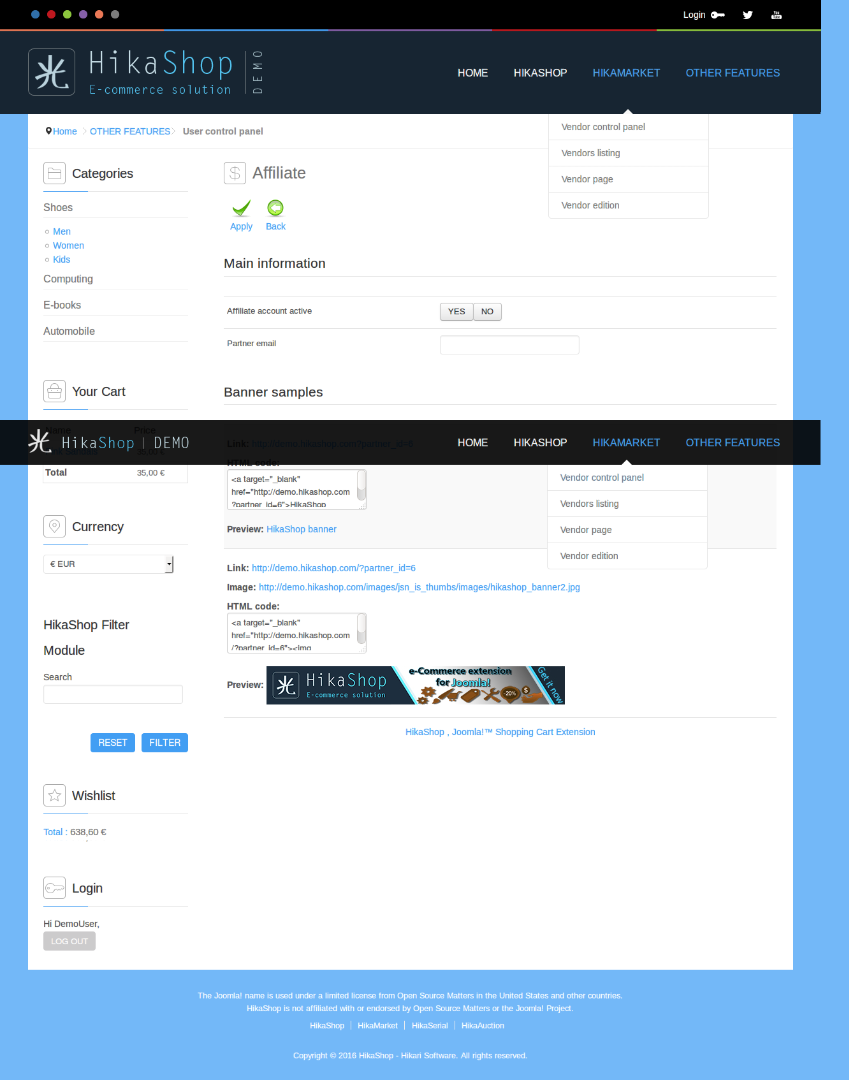Go to Home via breadcrumb link

coord(65,132)
